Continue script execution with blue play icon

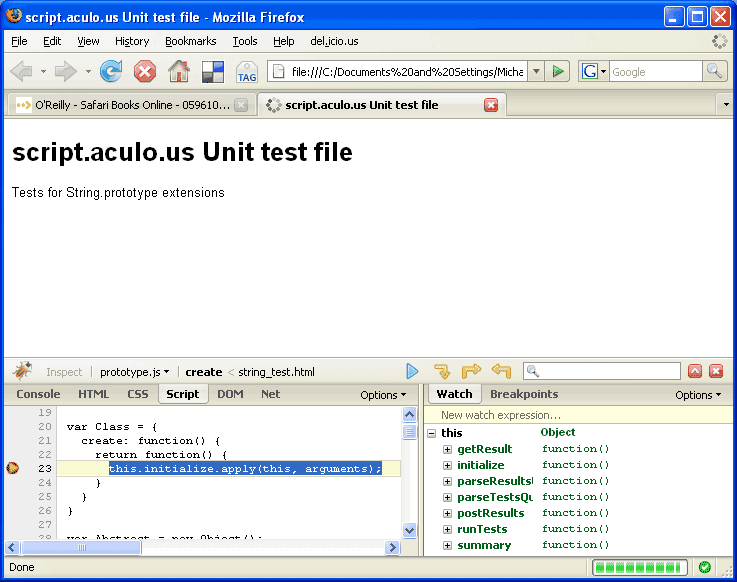pyautogui.click(x=412, y=371)
